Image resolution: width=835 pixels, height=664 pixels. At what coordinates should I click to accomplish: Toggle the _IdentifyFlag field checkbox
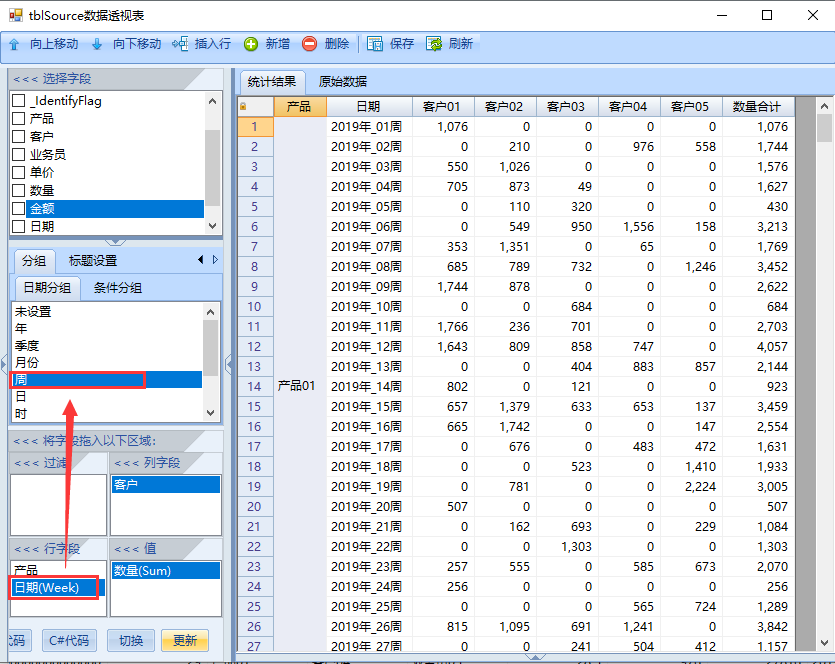pos(19,101)
